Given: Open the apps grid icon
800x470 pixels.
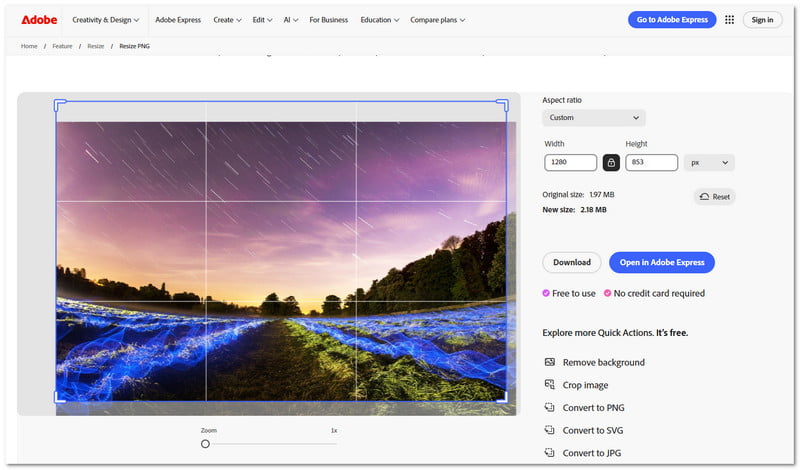Looking at the screenshot, I should [730, 20].
